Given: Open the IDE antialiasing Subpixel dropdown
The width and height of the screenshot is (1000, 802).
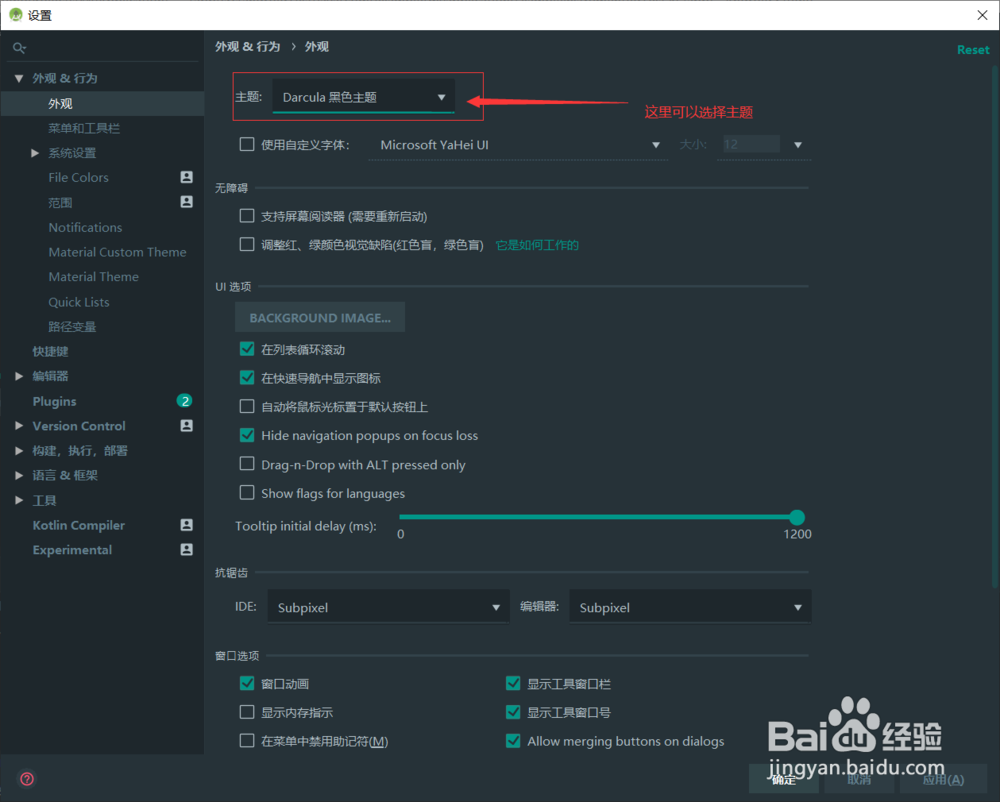Looking at the screenshot, I should point(388,607).
